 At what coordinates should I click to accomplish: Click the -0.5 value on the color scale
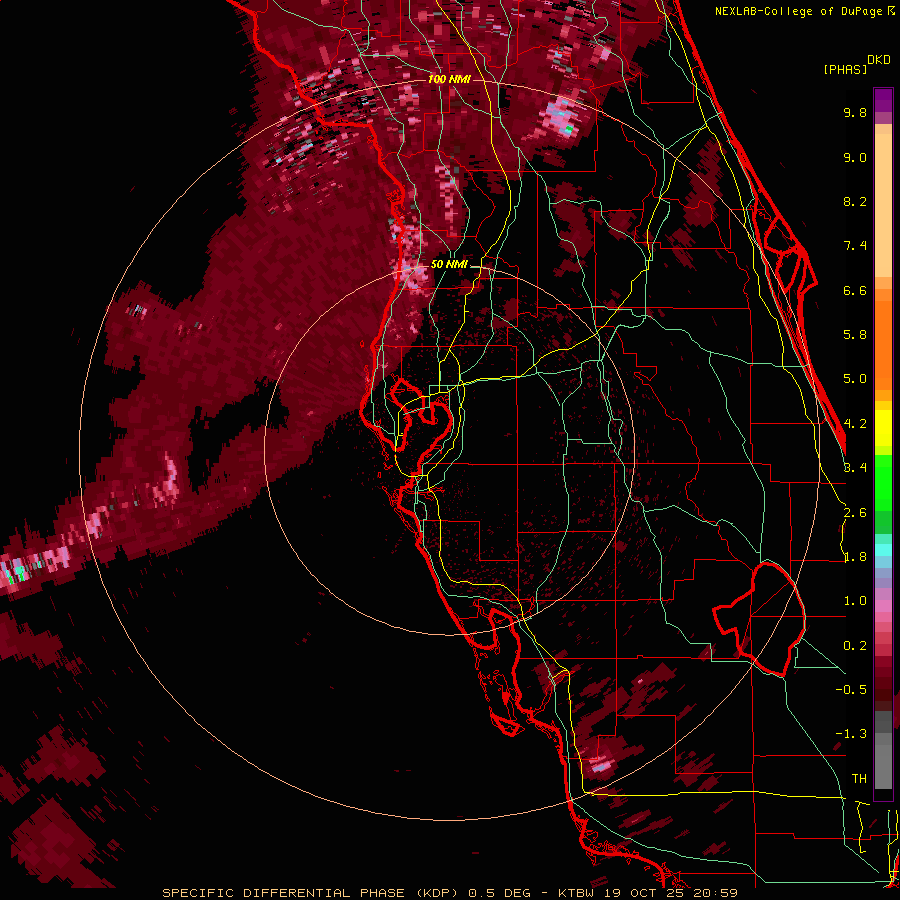pyautogui.click(x=851, y=690)
